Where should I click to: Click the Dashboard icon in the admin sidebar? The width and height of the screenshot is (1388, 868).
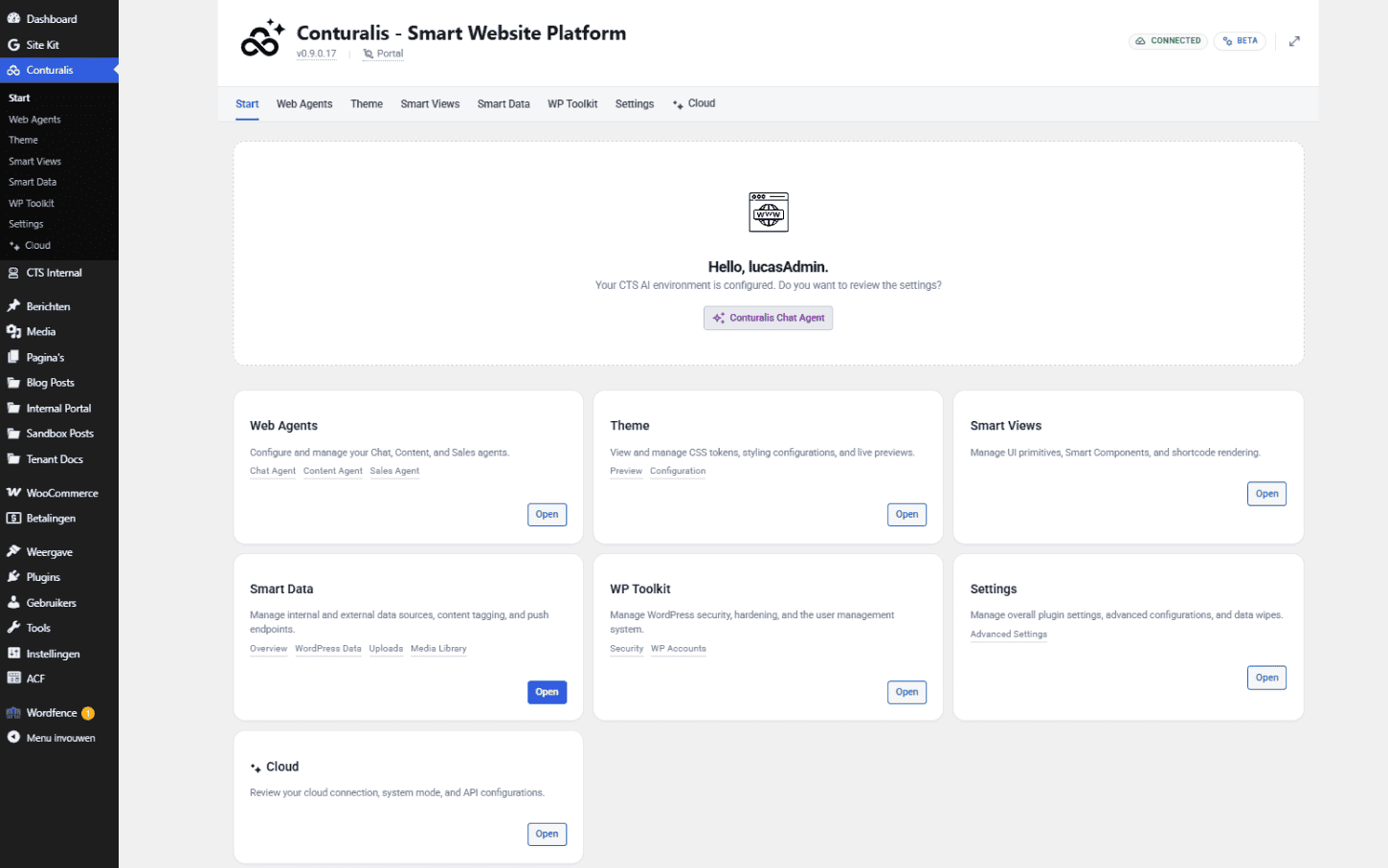(13, 19)
